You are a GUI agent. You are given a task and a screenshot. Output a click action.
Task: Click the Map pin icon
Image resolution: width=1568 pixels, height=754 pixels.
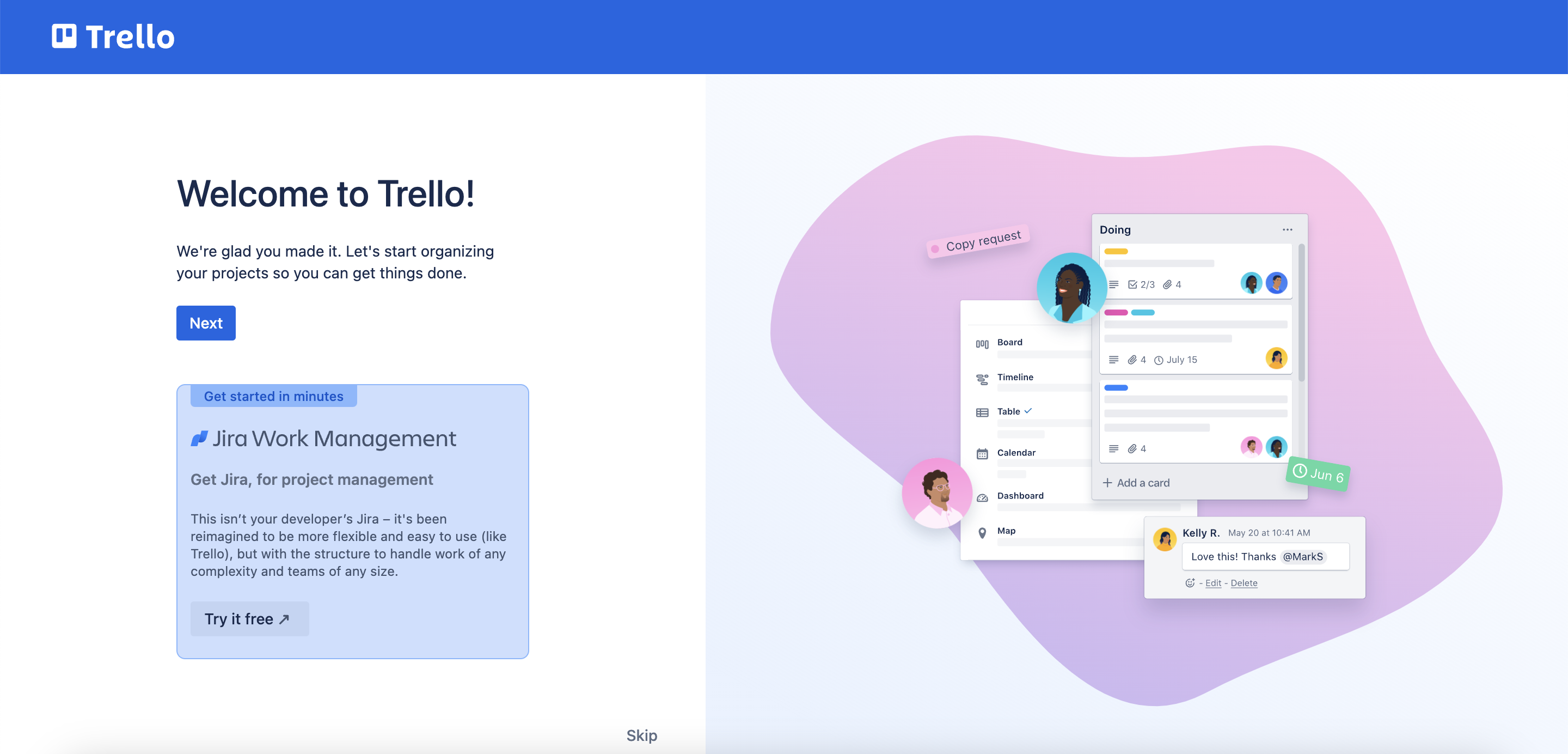click(982, 533)
